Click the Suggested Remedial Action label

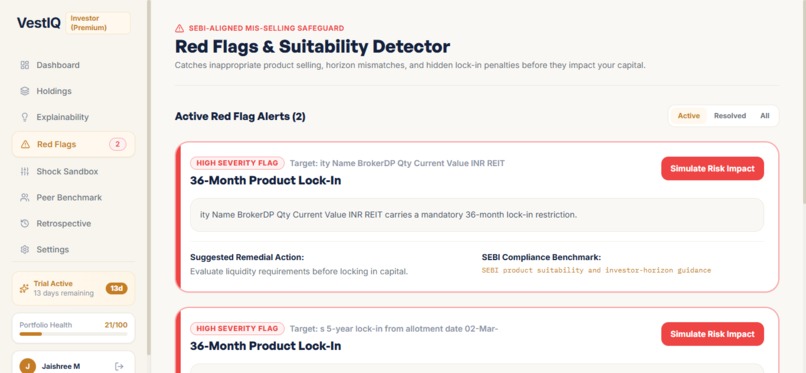click(247, 257)
